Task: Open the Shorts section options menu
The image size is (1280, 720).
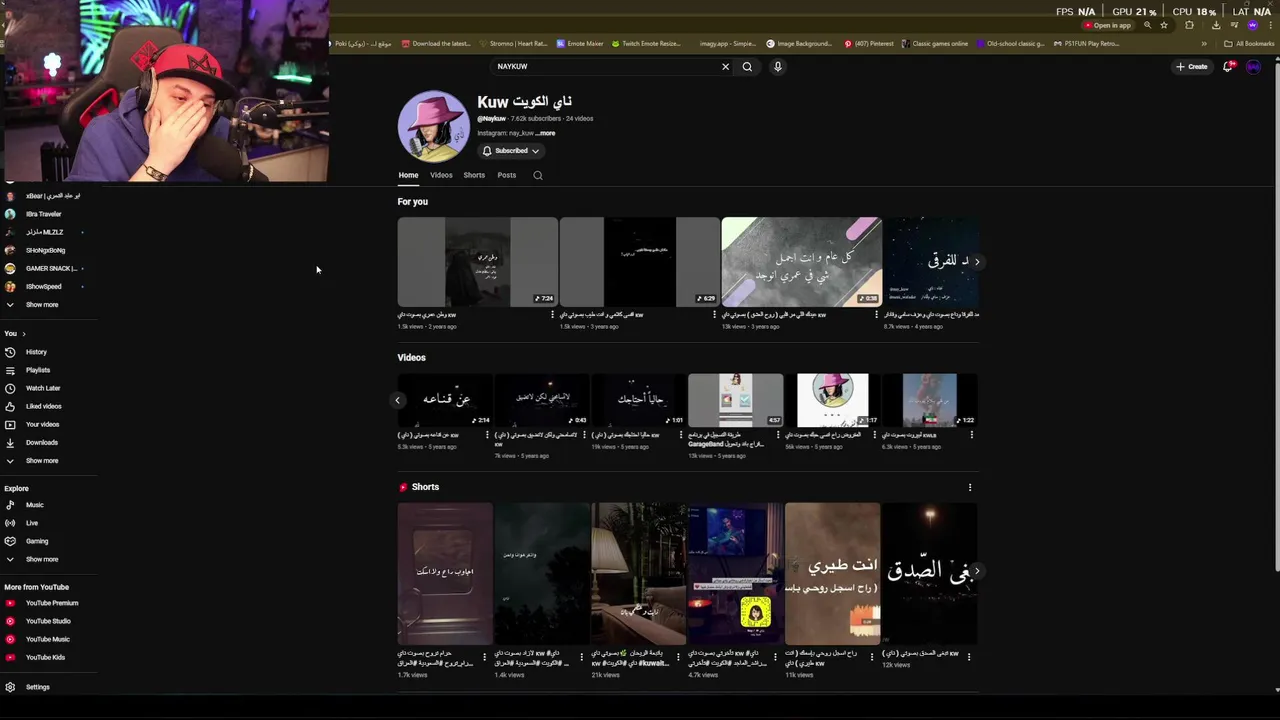Action: (969, 487)
